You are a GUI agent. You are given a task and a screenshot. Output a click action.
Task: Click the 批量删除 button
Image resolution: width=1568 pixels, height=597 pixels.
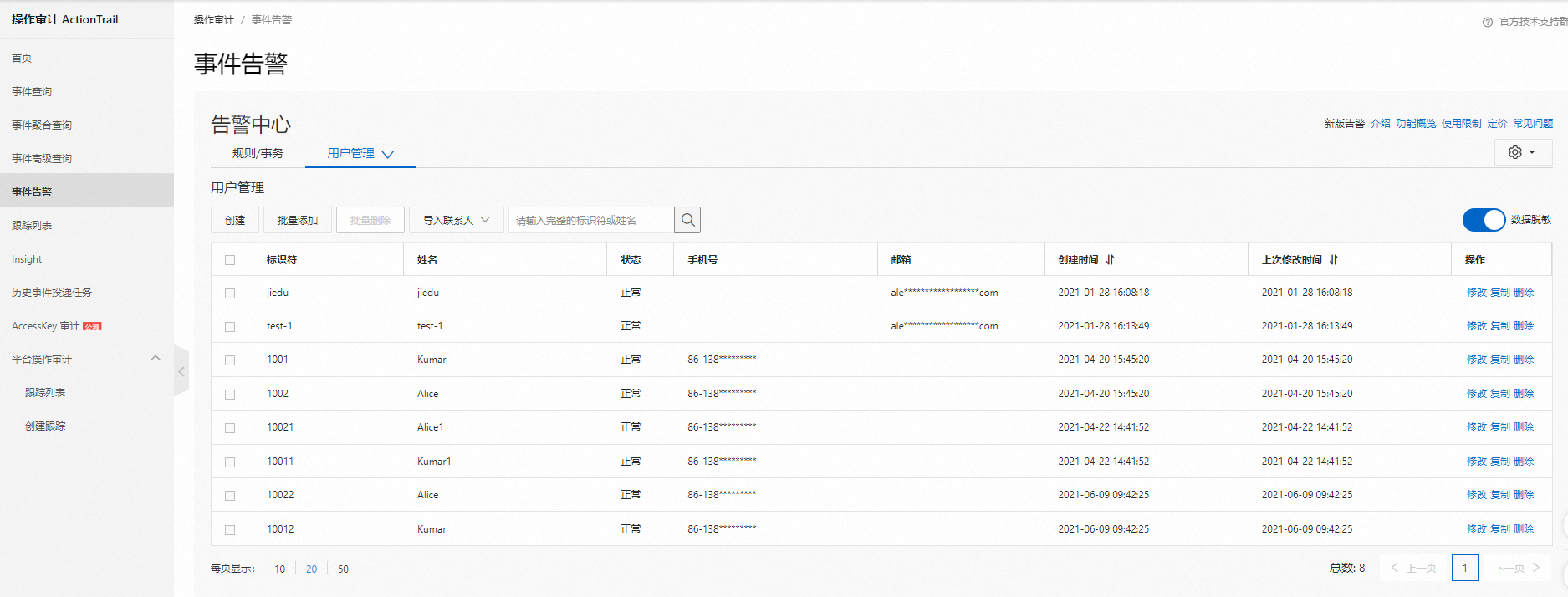click(370, 220)
